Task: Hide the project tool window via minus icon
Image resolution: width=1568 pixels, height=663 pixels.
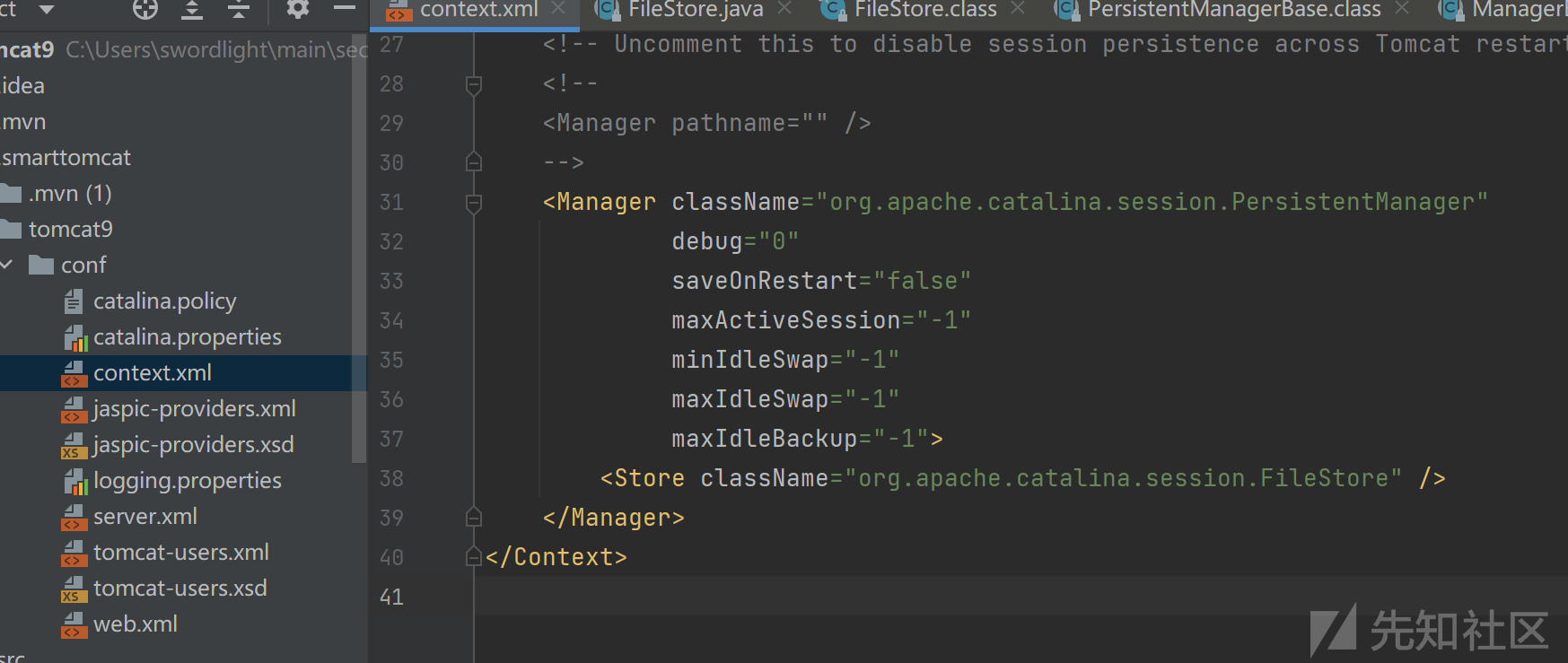Action: [x=345, y=8]
